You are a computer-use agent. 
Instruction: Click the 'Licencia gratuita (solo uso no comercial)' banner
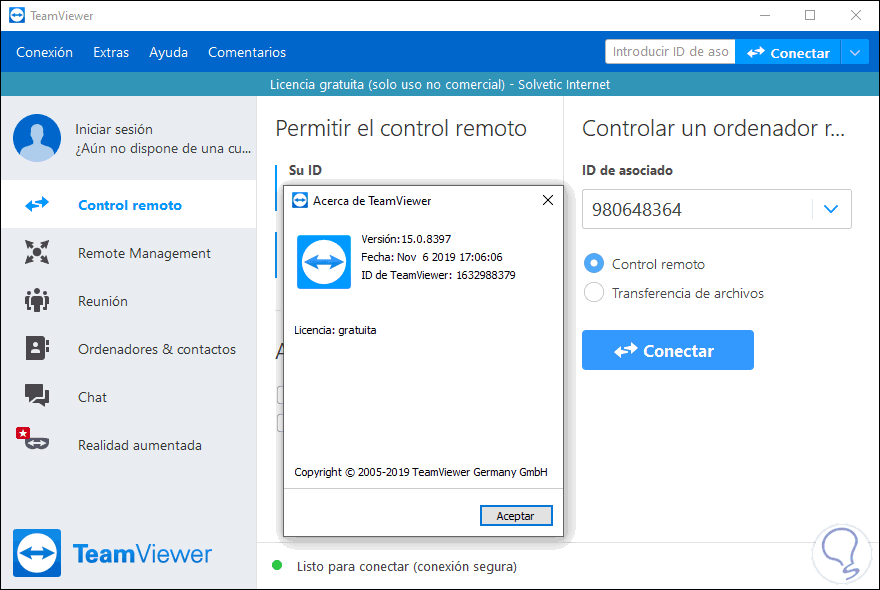coord(439,84)
